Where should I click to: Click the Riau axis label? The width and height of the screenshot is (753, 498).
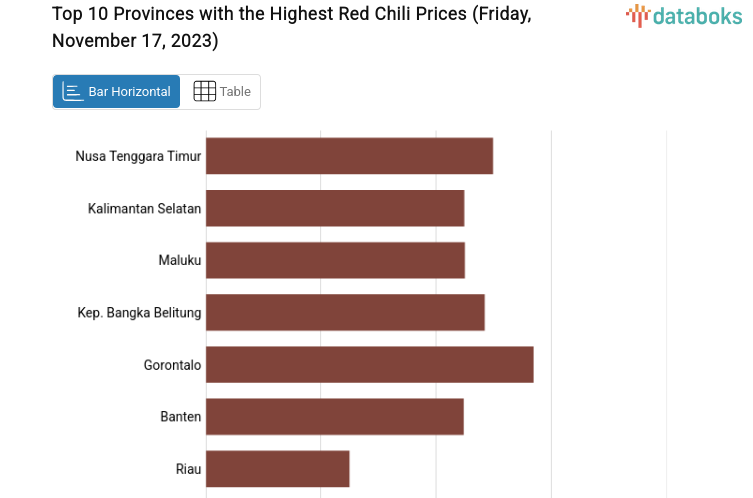point(188,468)
